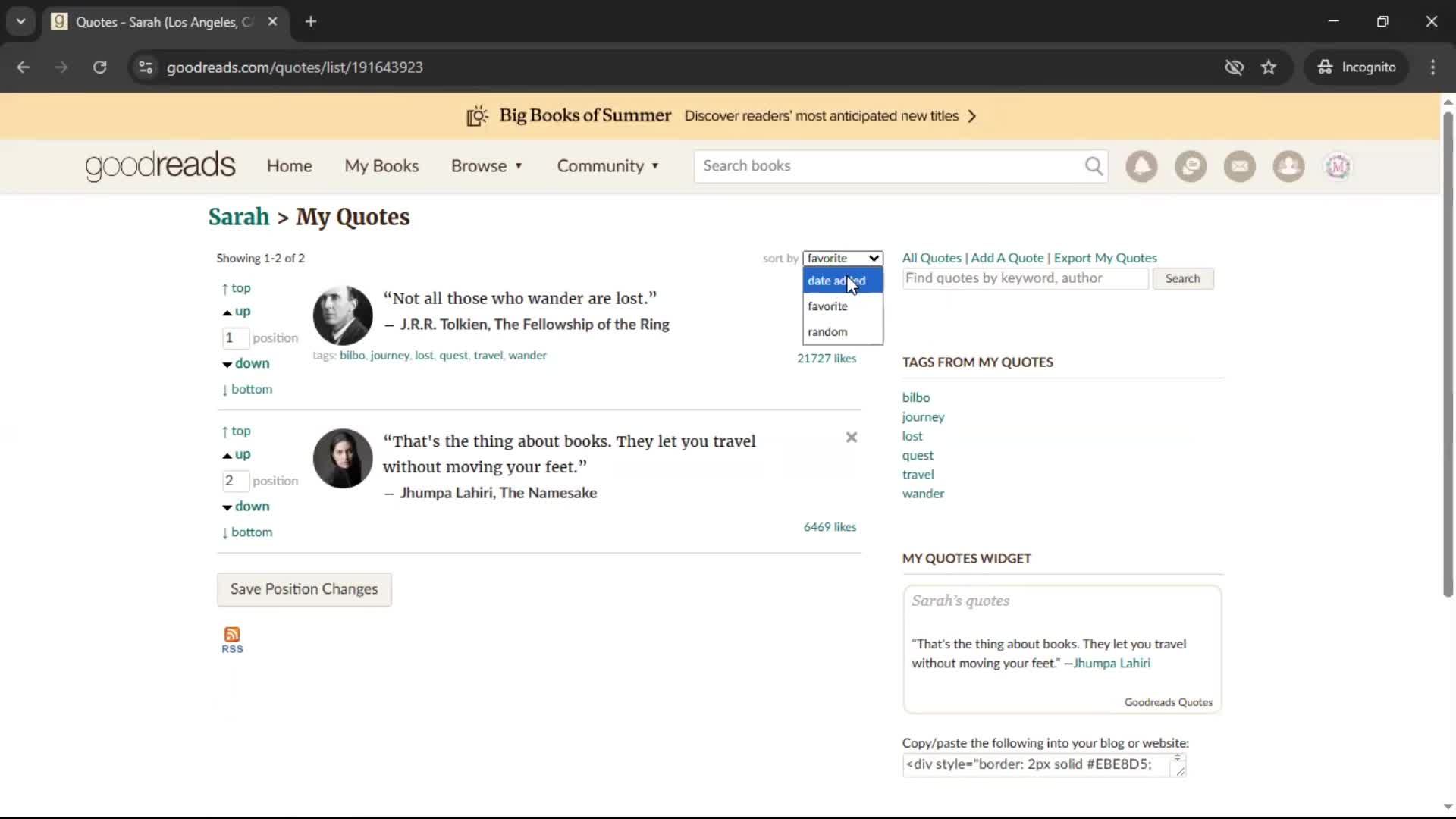Go to Home in navigation
Image resolution: width=1456 pixels, height=819 pixels.
[x=290, y=166]
